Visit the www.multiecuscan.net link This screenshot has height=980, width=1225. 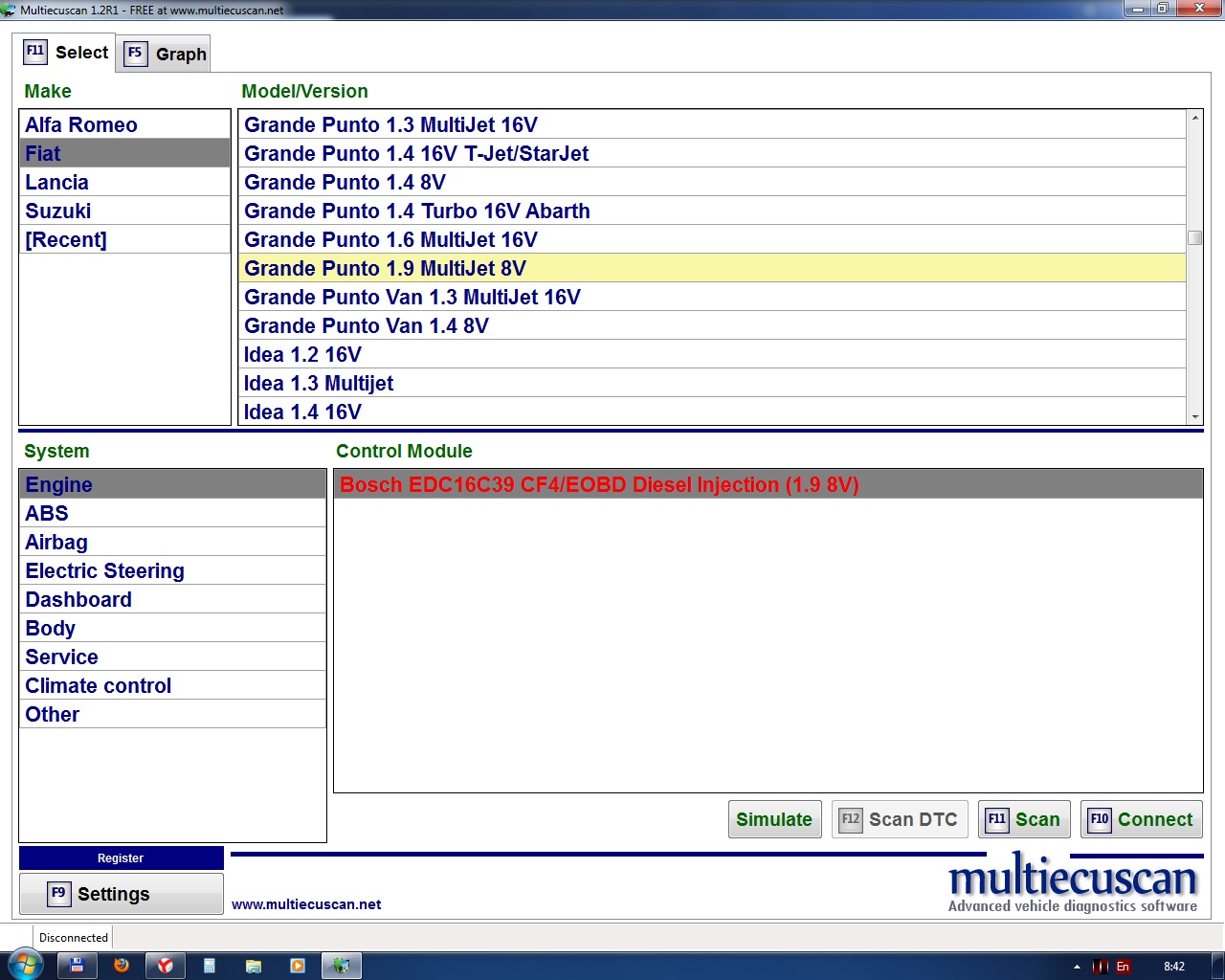[x=306, y=904]
